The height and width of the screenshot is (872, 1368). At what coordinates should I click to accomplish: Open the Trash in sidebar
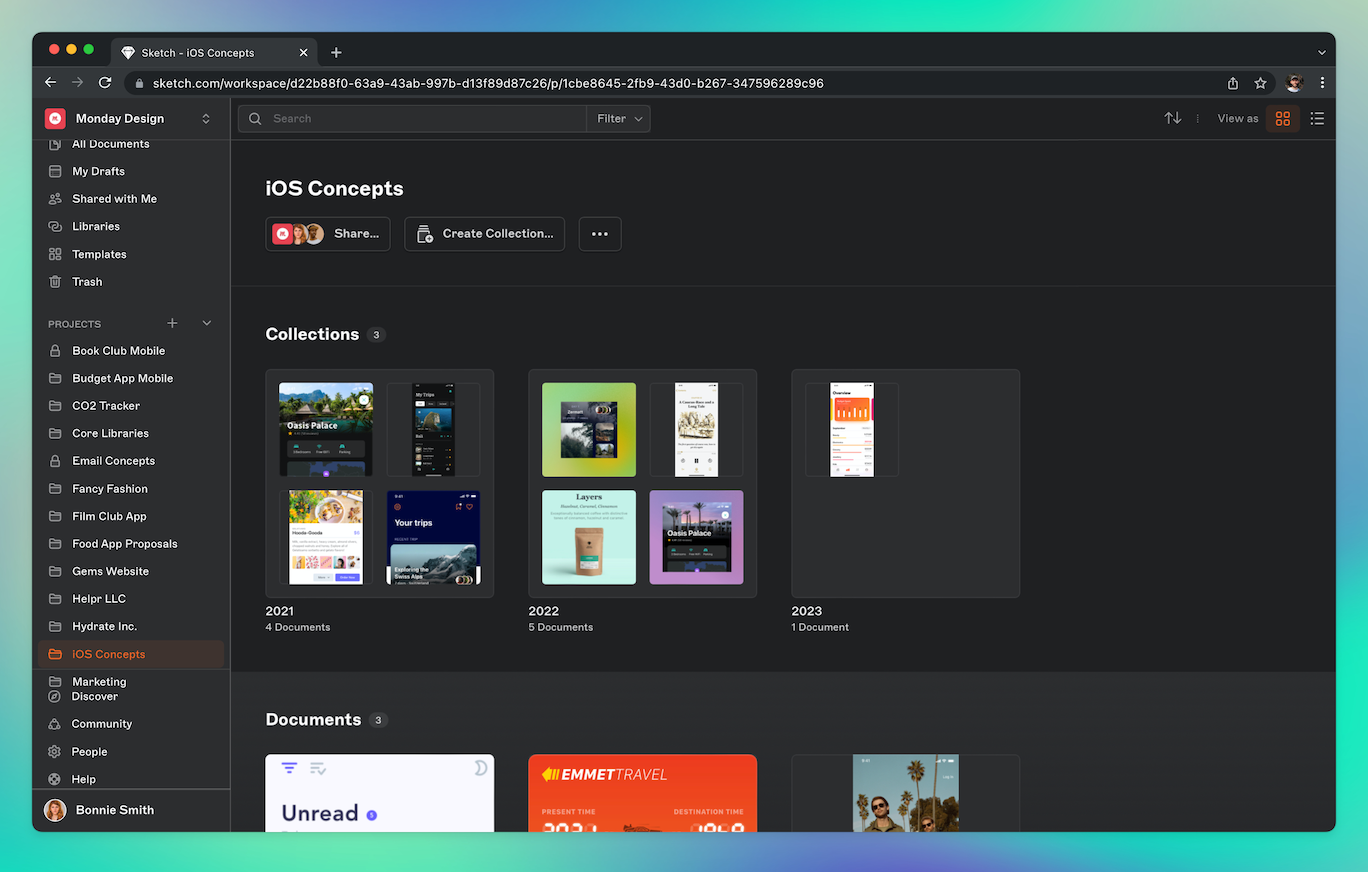86,282
